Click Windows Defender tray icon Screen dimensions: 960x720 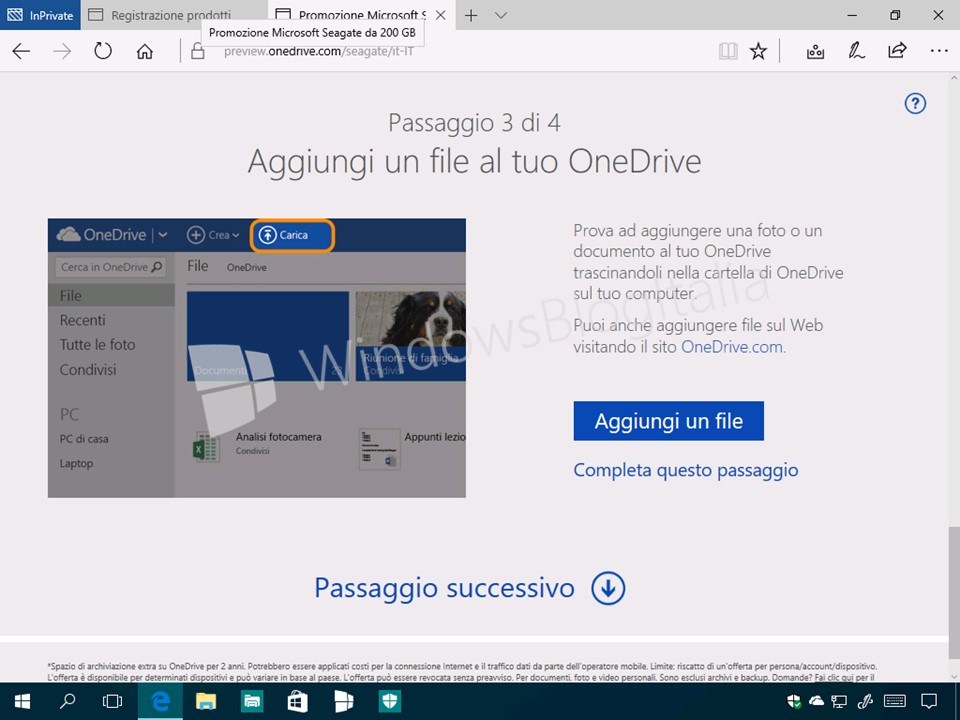pos(793,700)
